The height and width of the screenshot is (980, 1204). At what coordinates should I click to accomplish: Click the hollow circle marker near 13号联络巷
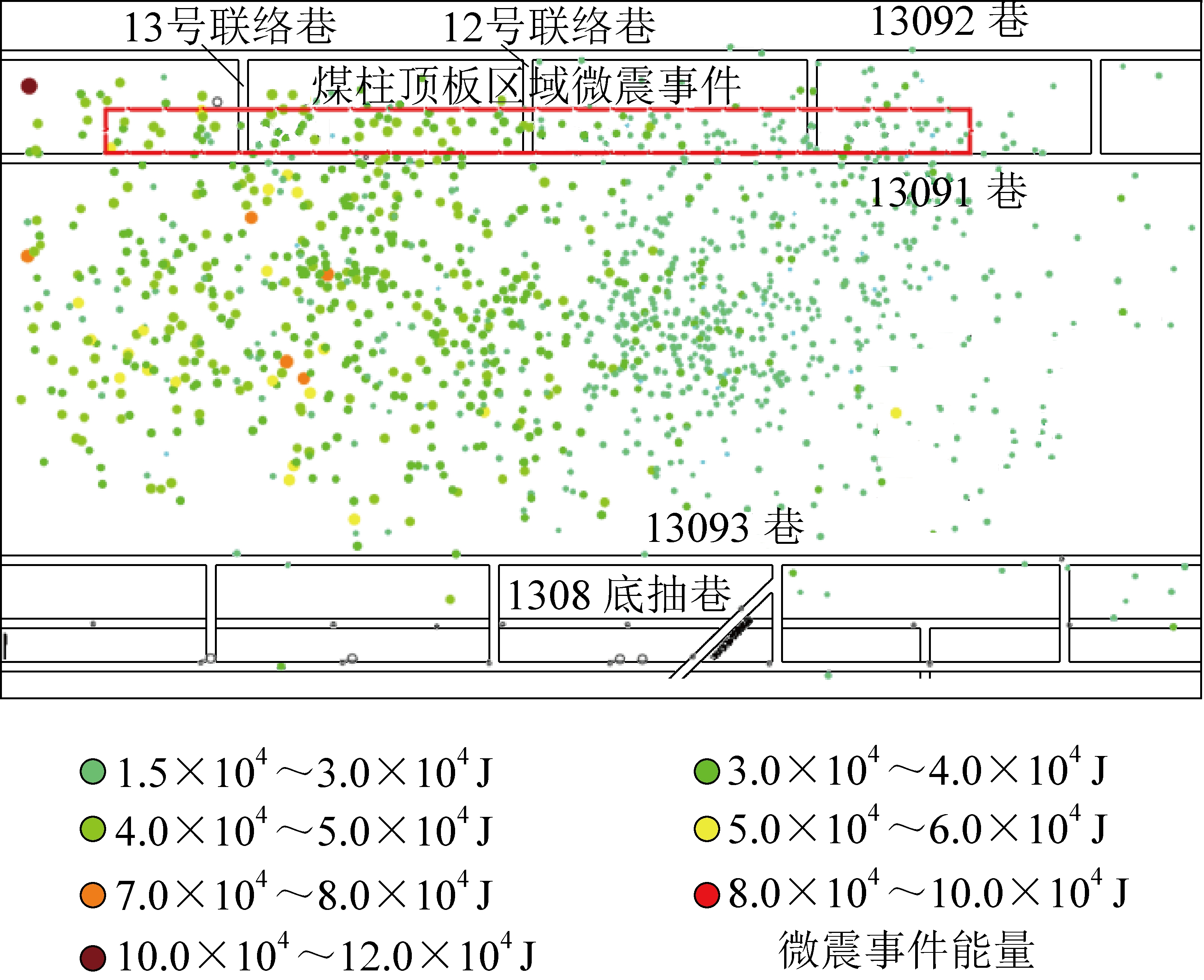click(218, 102)
